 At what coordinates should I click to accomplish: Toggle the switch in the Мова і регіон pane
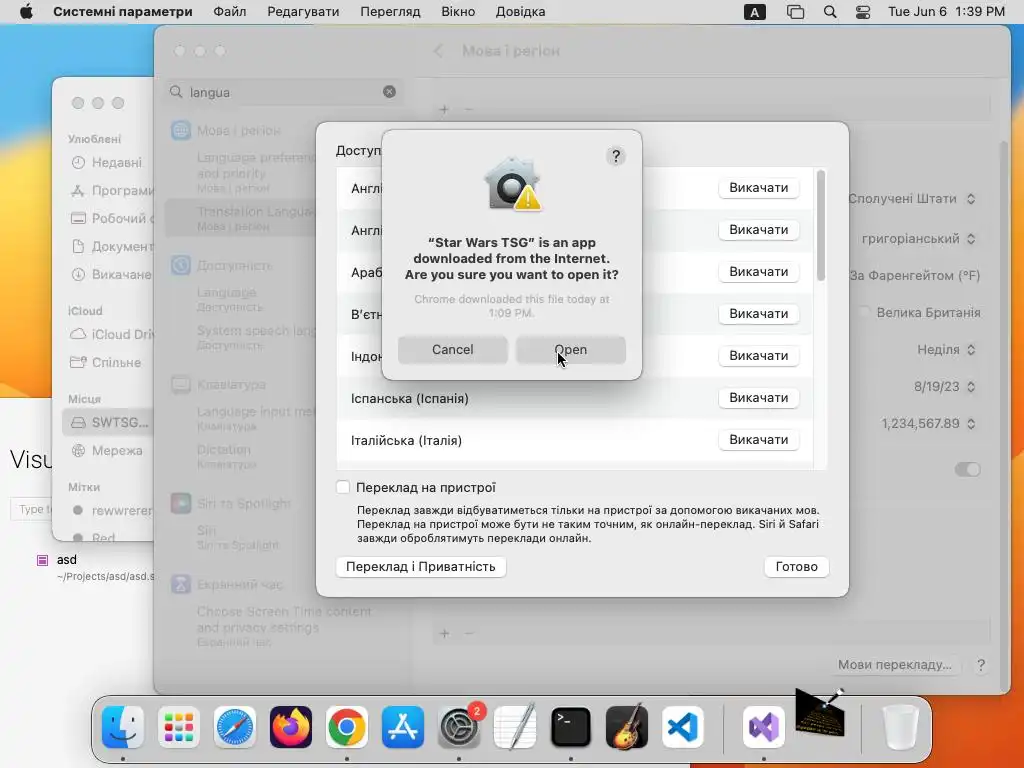point(967,469)
